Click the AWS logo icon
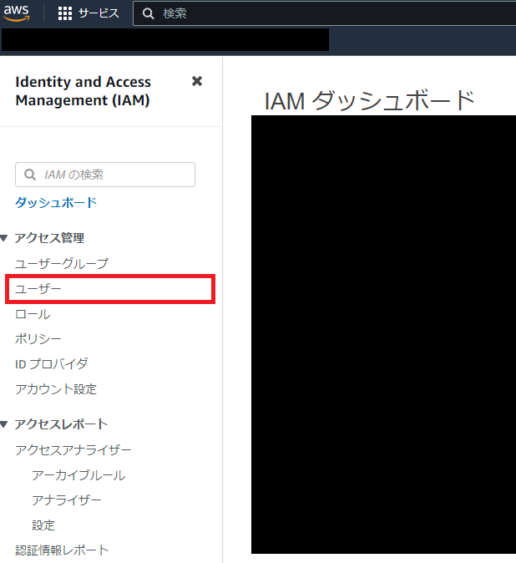Image resolution: width=516 pixels, height=563 pixels. [x=16, y=13]
